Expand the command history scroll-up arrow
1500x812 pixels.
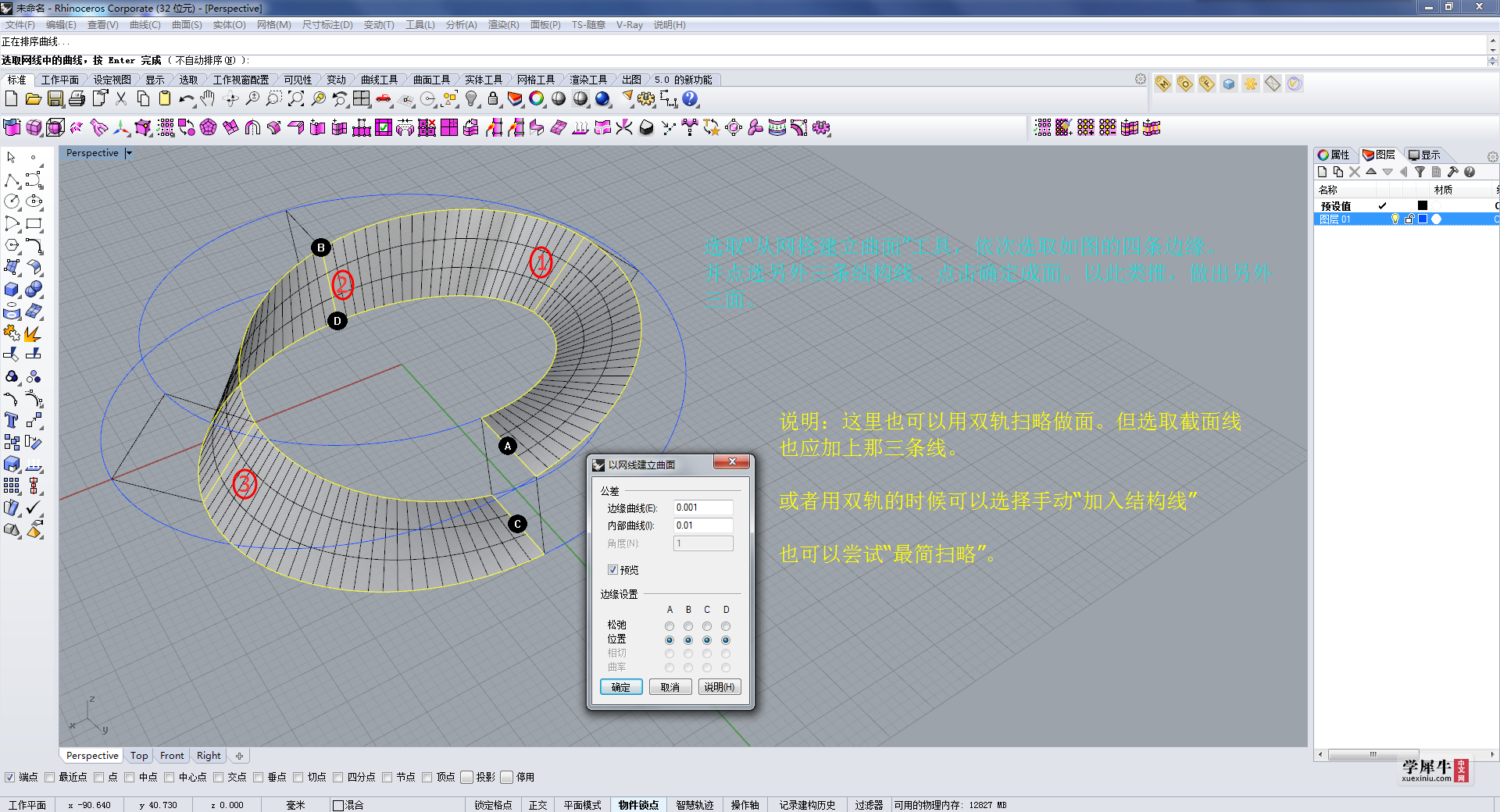1493,39
